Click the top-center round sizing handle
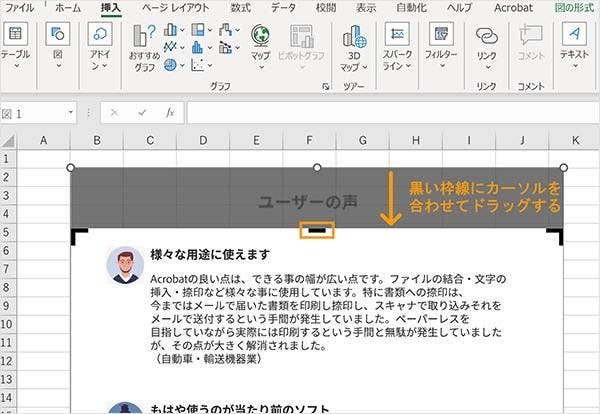The width and height of the screenshot is (600, 414). tap(317, 168)
